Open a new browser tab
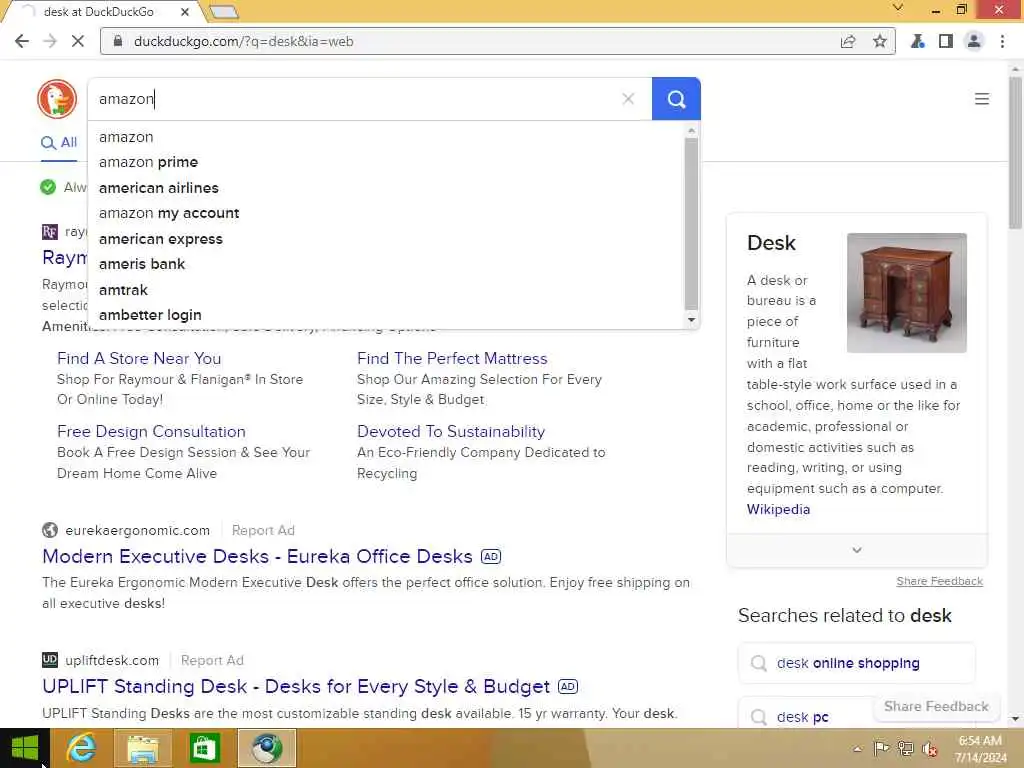 coord(224,11)
